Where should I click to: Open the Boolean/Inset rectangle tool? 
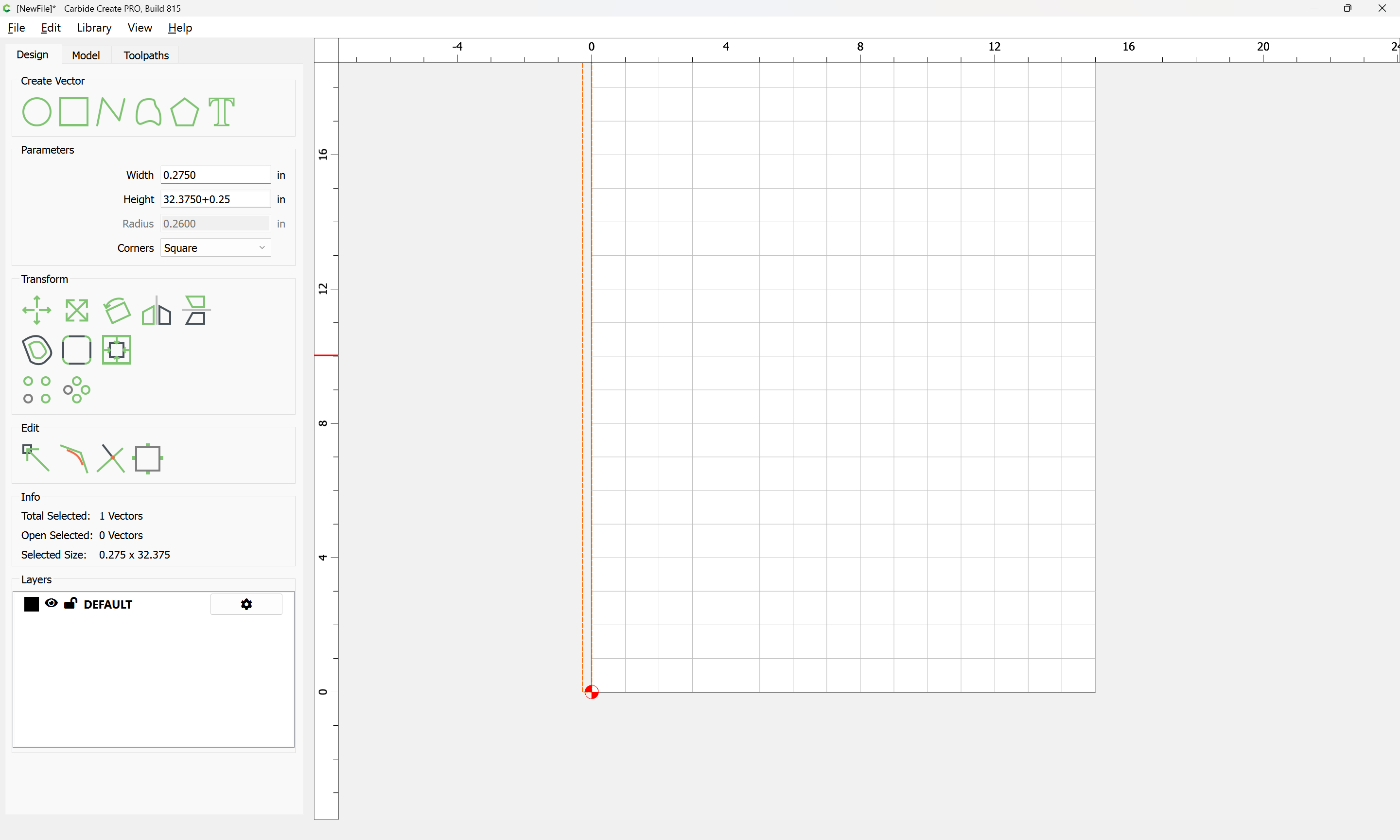click(x=117, y=350)
